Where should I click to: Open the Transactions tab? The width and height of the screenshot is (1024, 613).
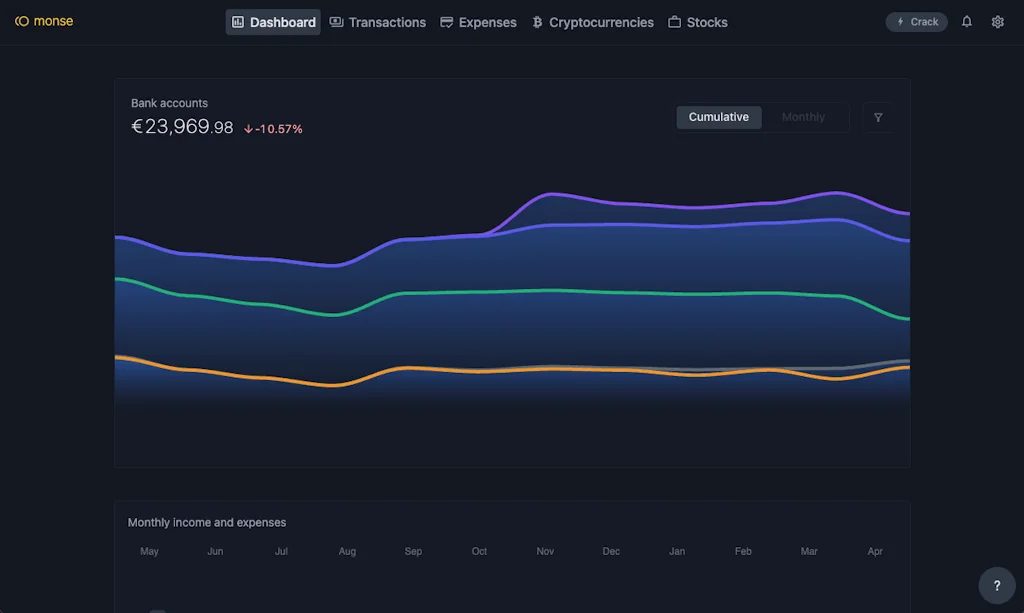(x=378, y=22)
